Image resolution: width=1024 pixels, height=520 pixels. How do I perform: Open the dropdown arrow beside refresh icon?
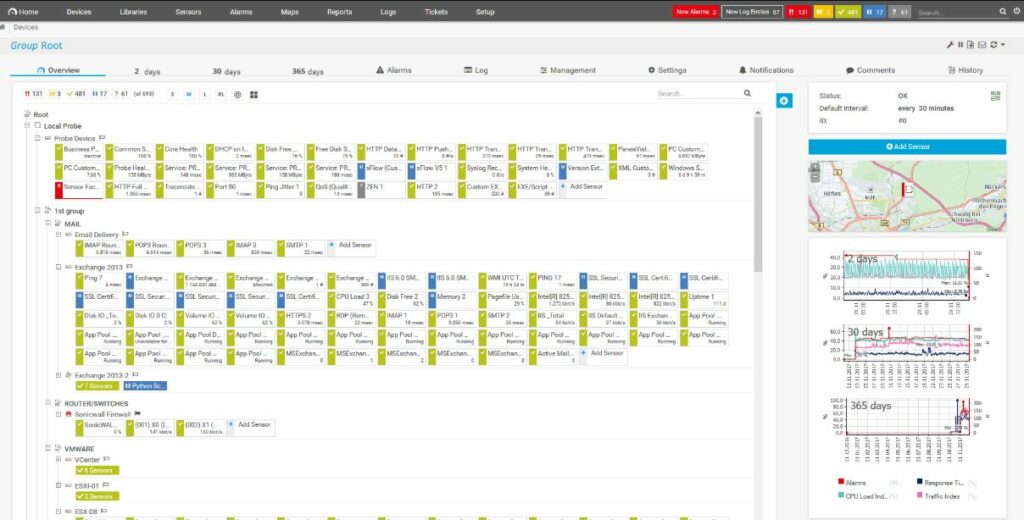point(1002,45)
